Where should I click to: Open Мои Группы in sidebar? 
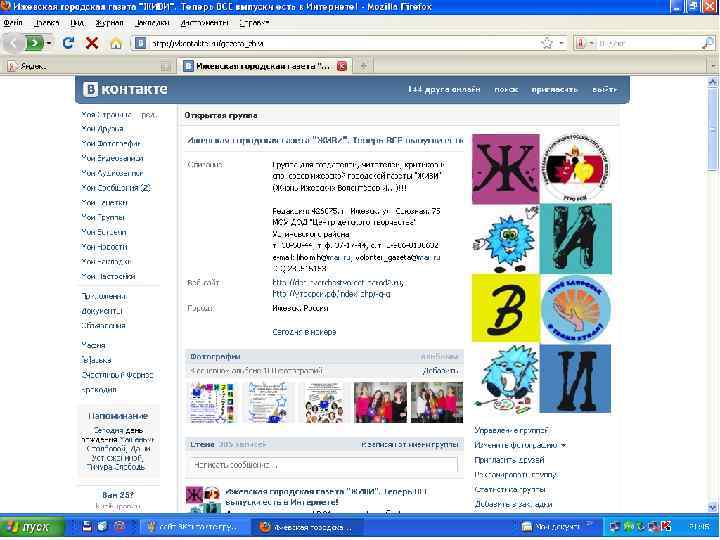coord(103,217)
